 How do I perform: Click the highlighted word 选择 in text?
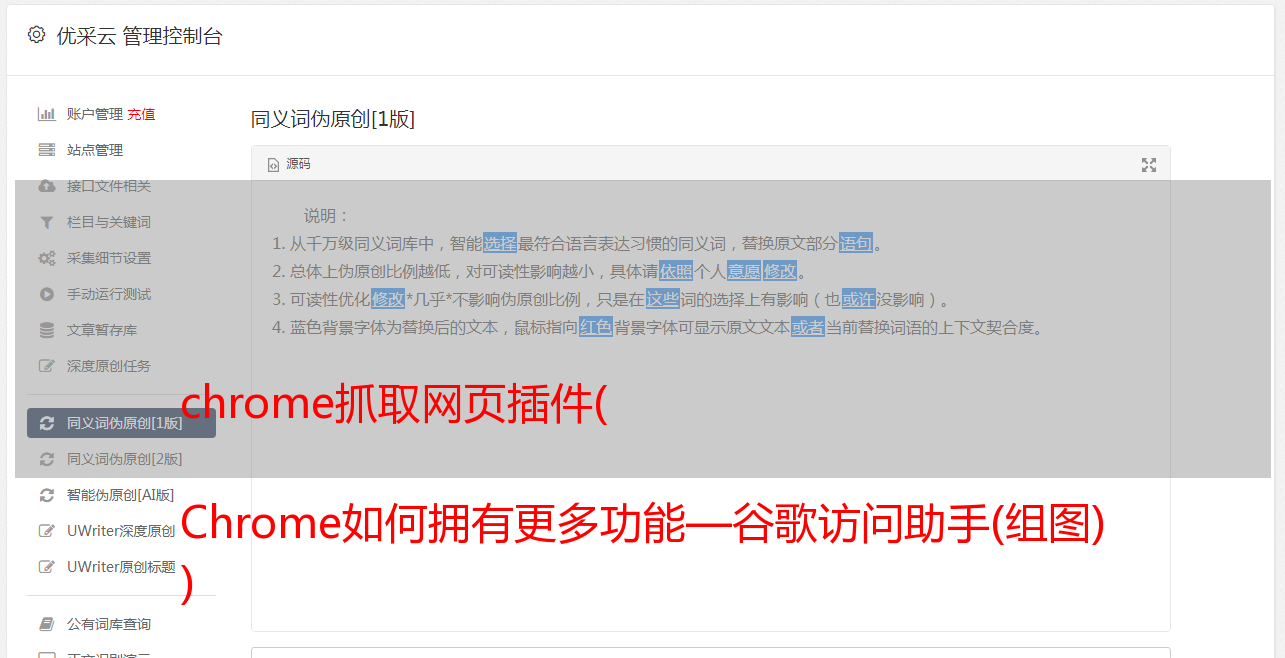(x=500, y=243)
